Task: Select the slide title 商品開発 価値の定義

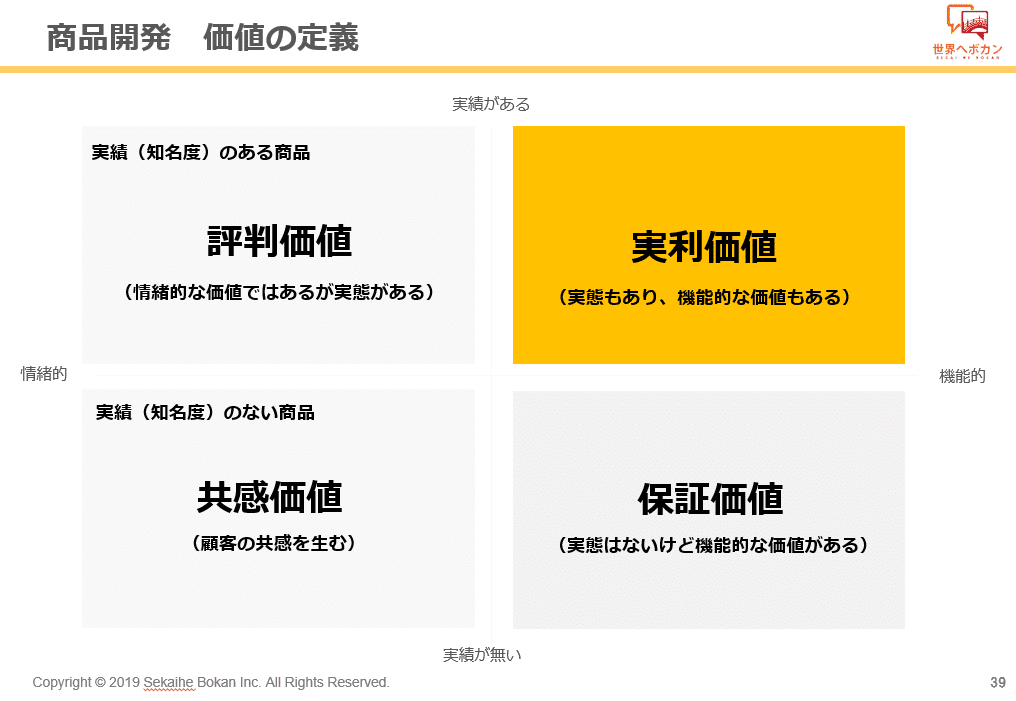Action: coord(203,38)
